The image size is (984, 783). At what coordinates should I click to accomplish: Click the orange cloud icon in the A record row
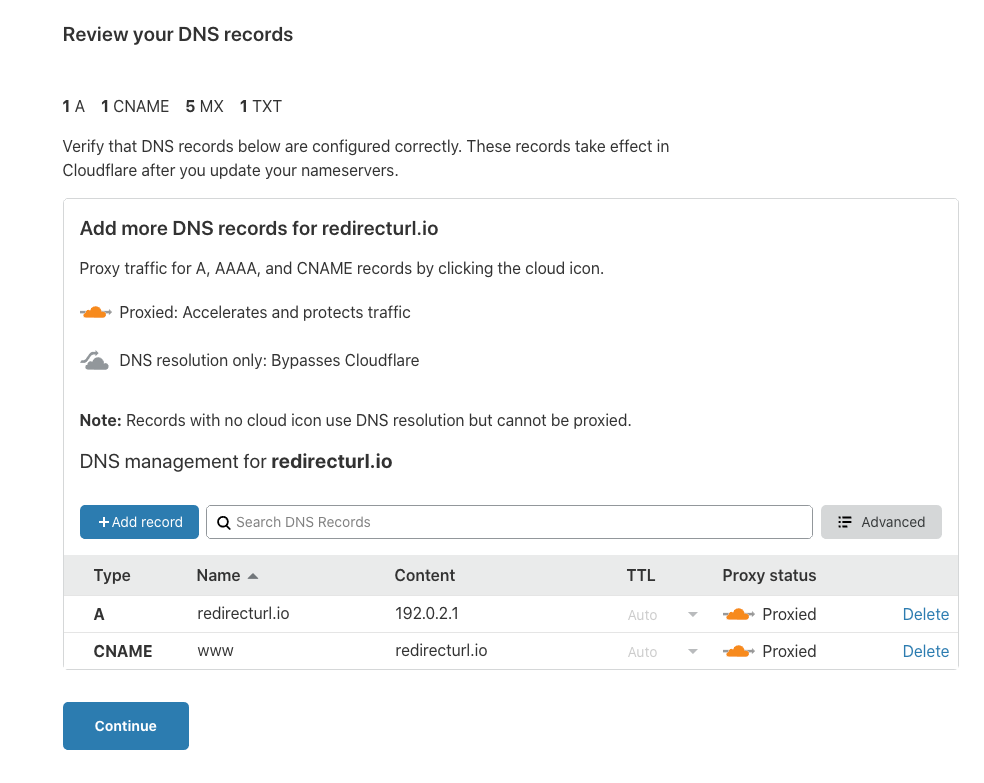click(x=739, y=614)
